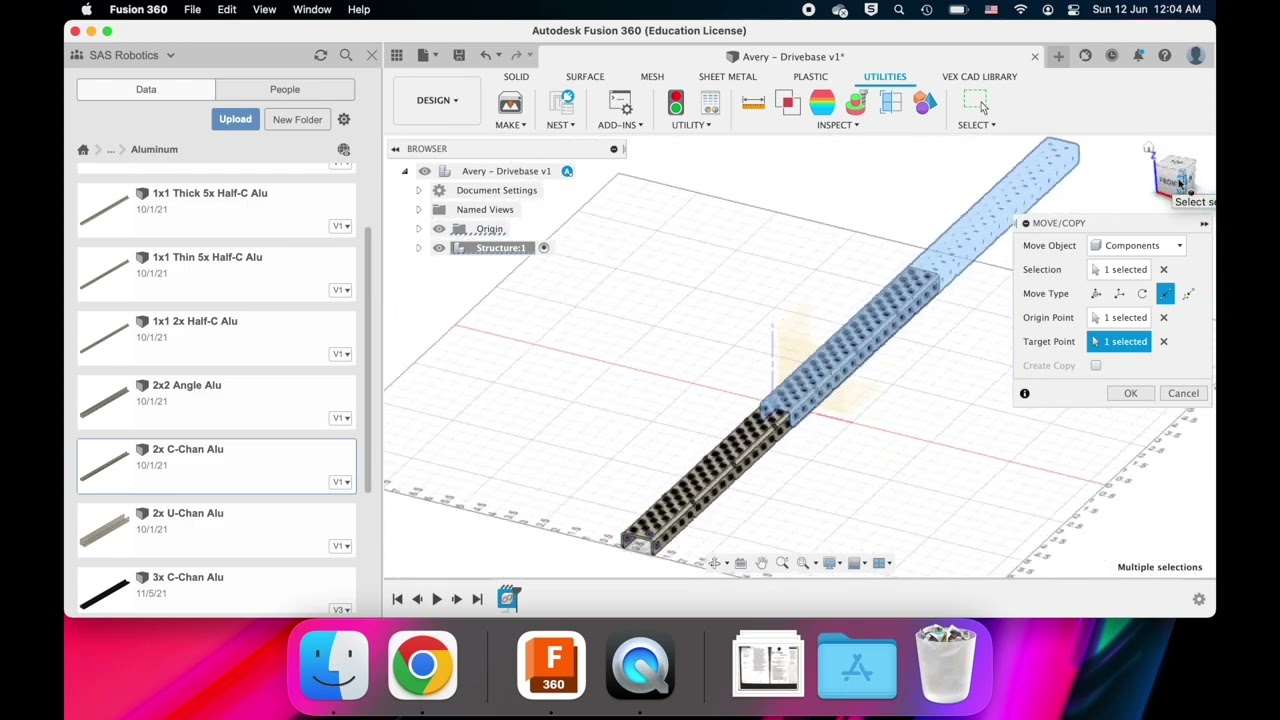Redo the last action
The image size is (1280, 720).
pos(516,56)
